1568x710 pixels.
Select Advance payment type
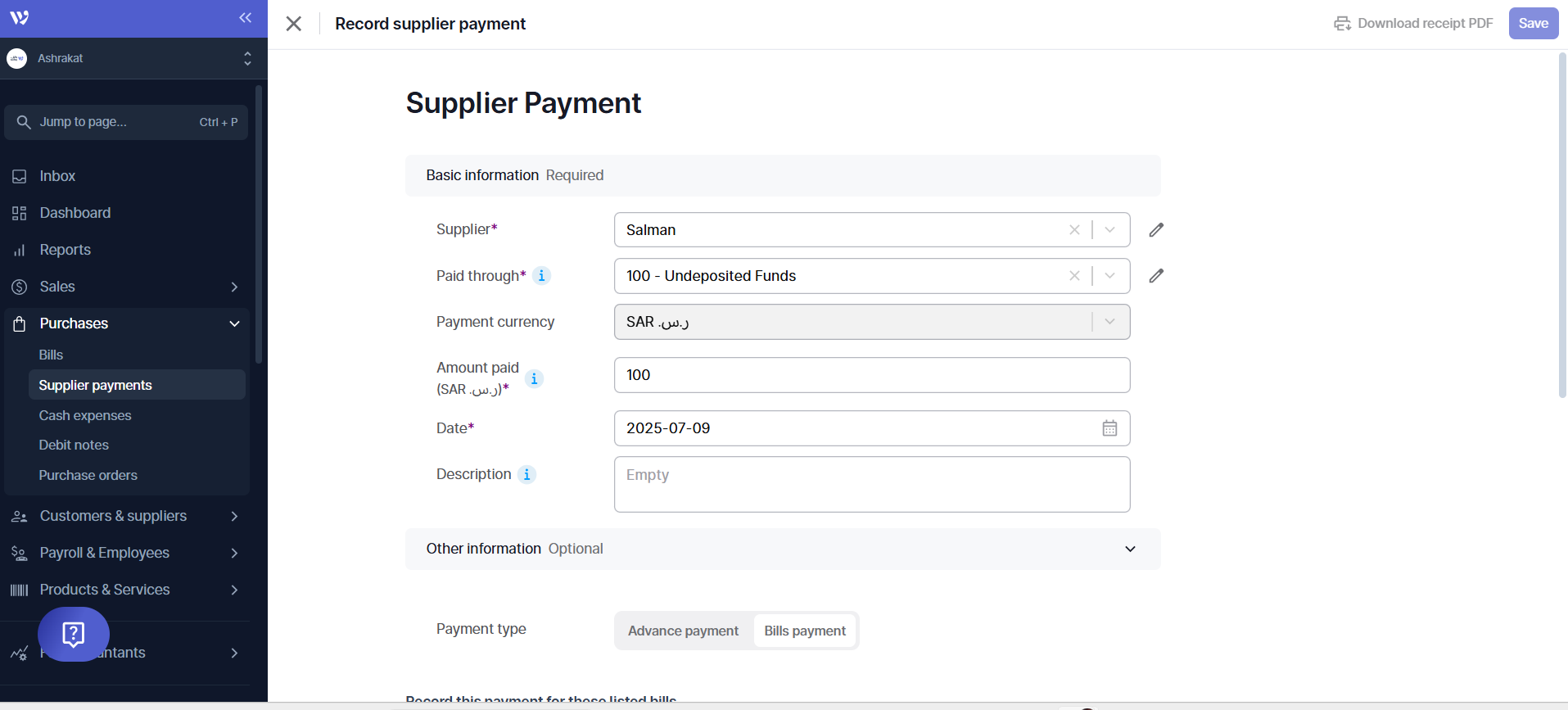point(683,631)
